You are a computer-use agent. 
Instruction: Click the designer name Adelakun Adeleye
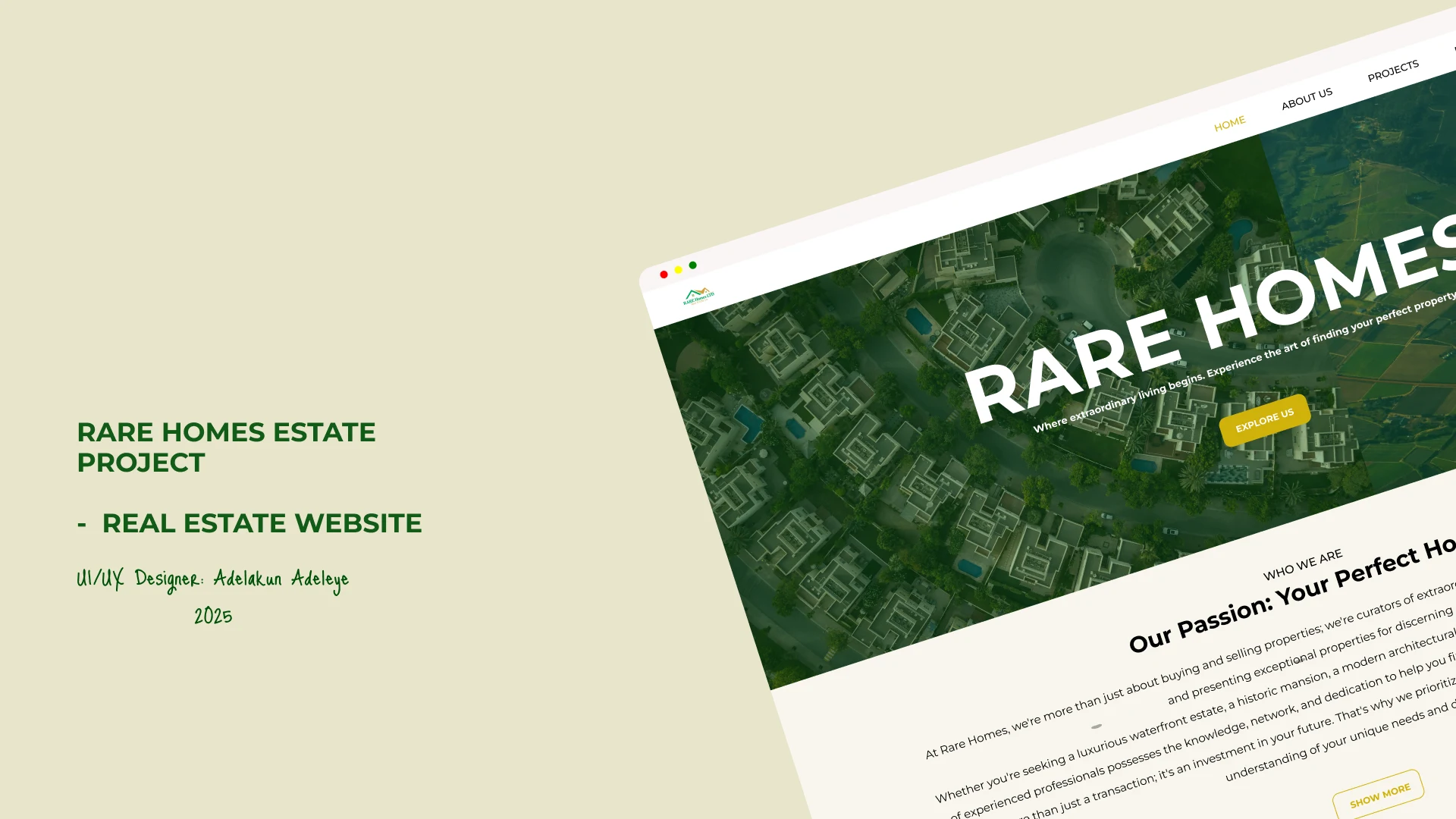tap(281, 579)
